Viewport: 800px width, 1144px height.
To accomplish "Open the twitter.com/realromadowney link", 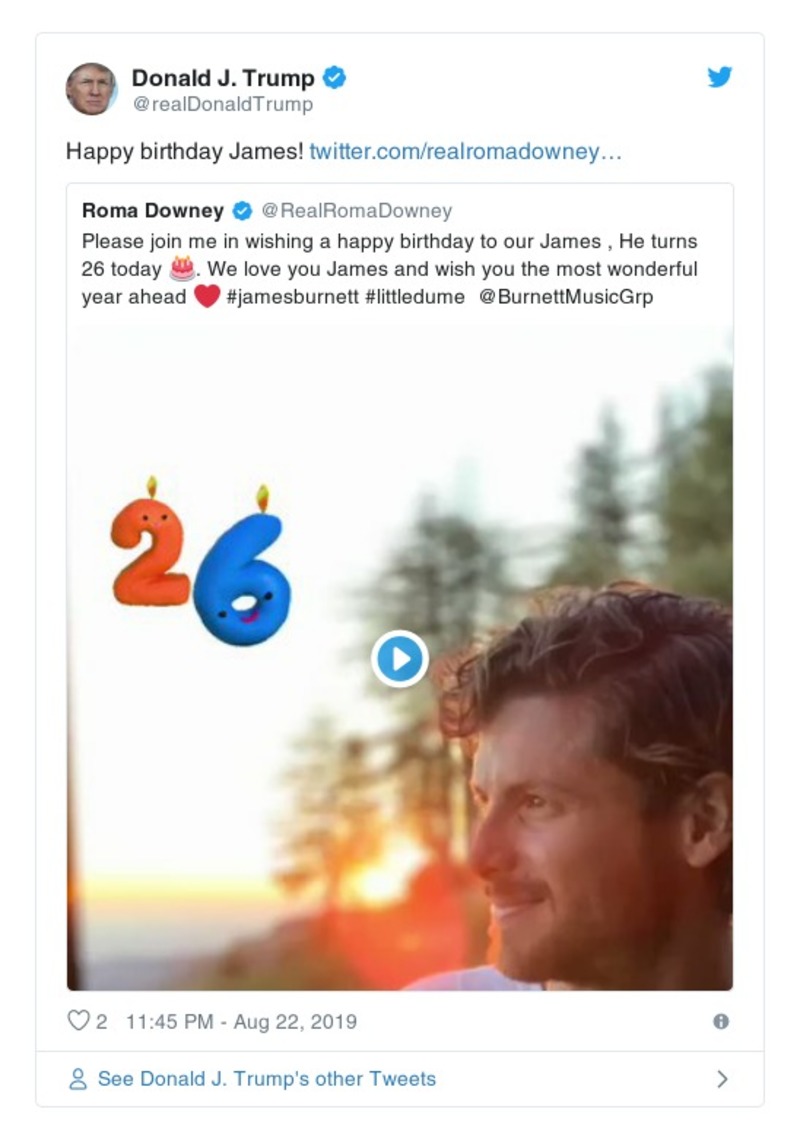I will pos(466,152).
